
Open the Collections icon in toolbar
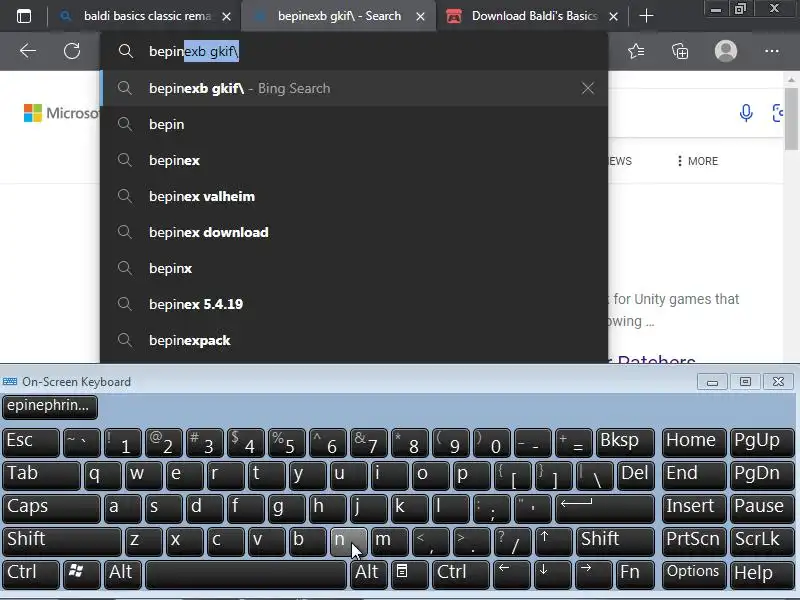[680, 51]
